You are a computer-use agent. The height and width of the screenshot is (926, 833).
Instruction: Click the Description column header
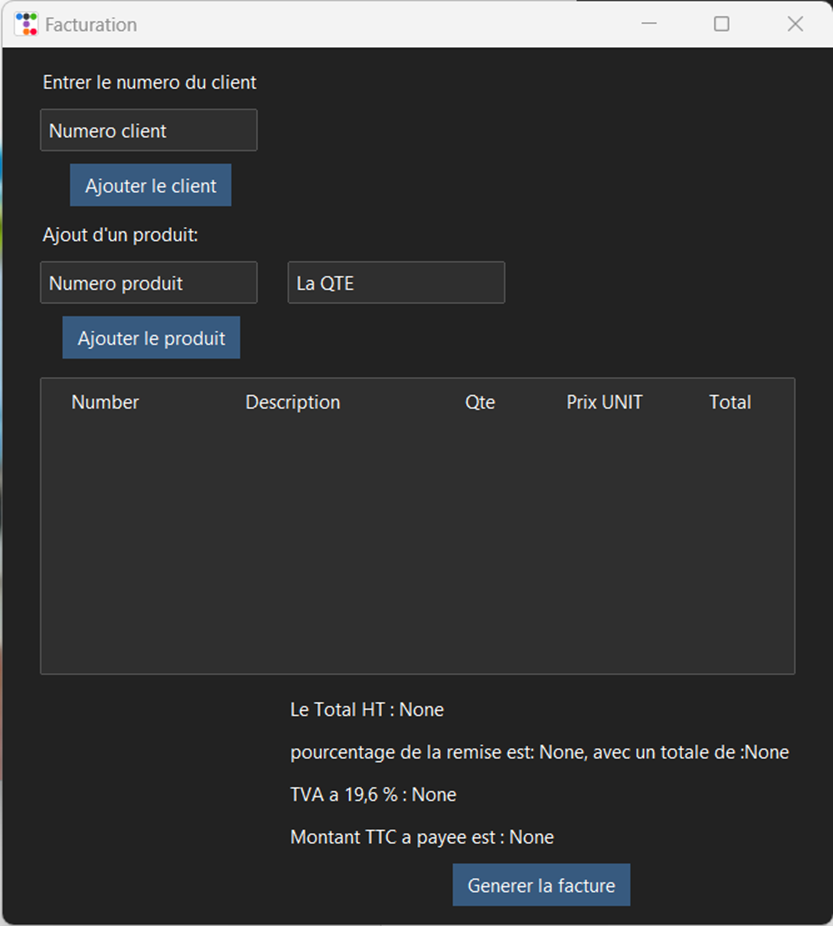coord(293,402)
